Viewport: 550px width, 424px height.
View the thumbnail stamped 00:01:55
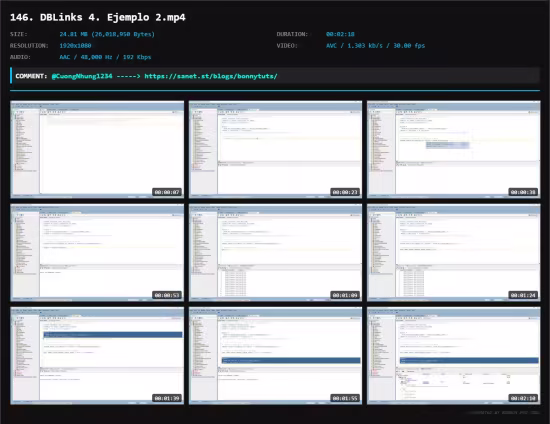275,356
